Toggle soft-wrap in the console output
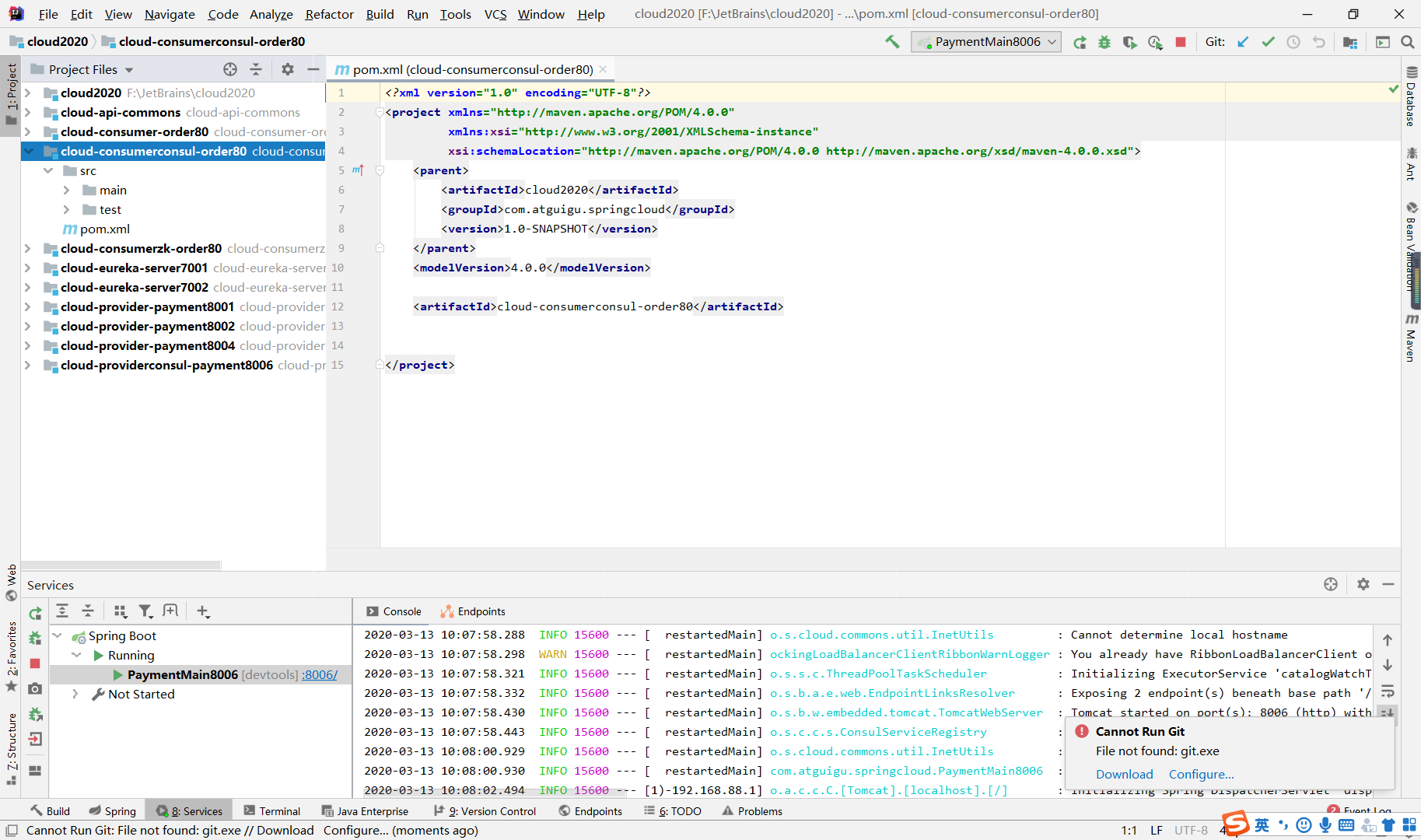 (x=1388, y=691)
